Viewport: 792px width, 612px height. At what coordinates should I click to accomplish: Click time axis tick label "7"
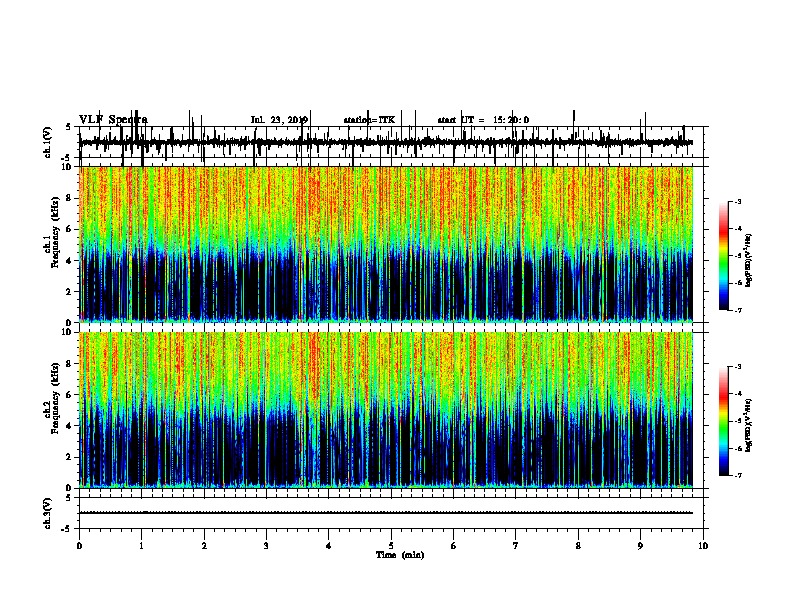pyautogui.click(x=516, y=545)
